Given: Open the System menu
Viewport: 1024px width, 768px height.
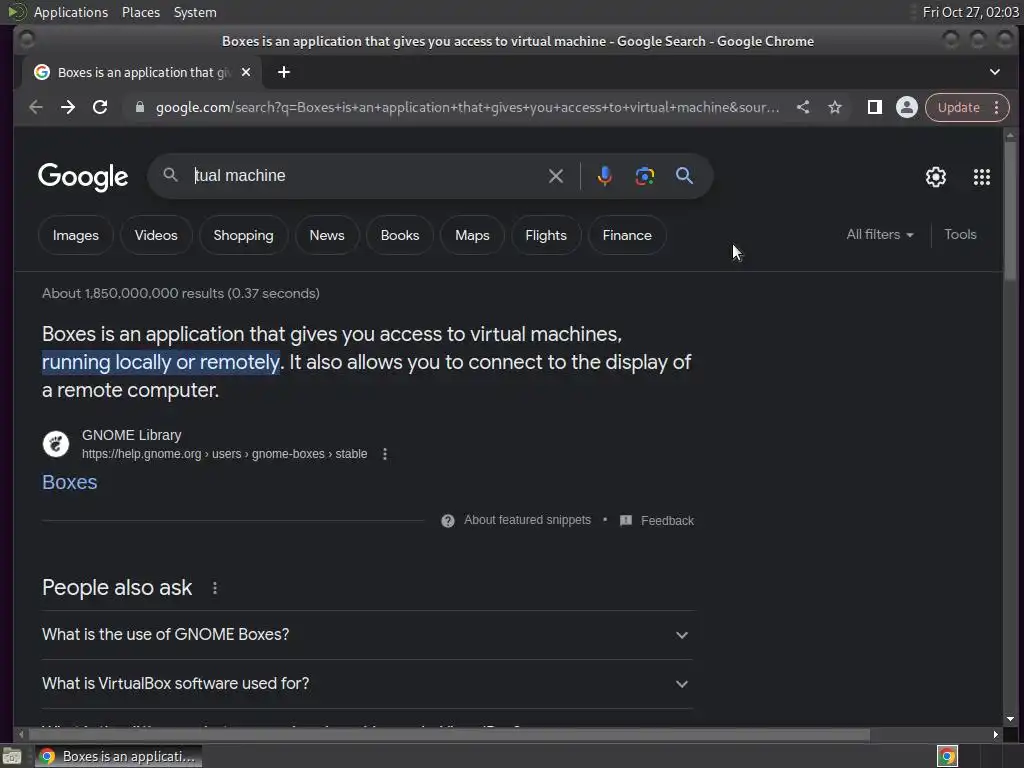Looking at the screenshot, I should coord(195,12).
